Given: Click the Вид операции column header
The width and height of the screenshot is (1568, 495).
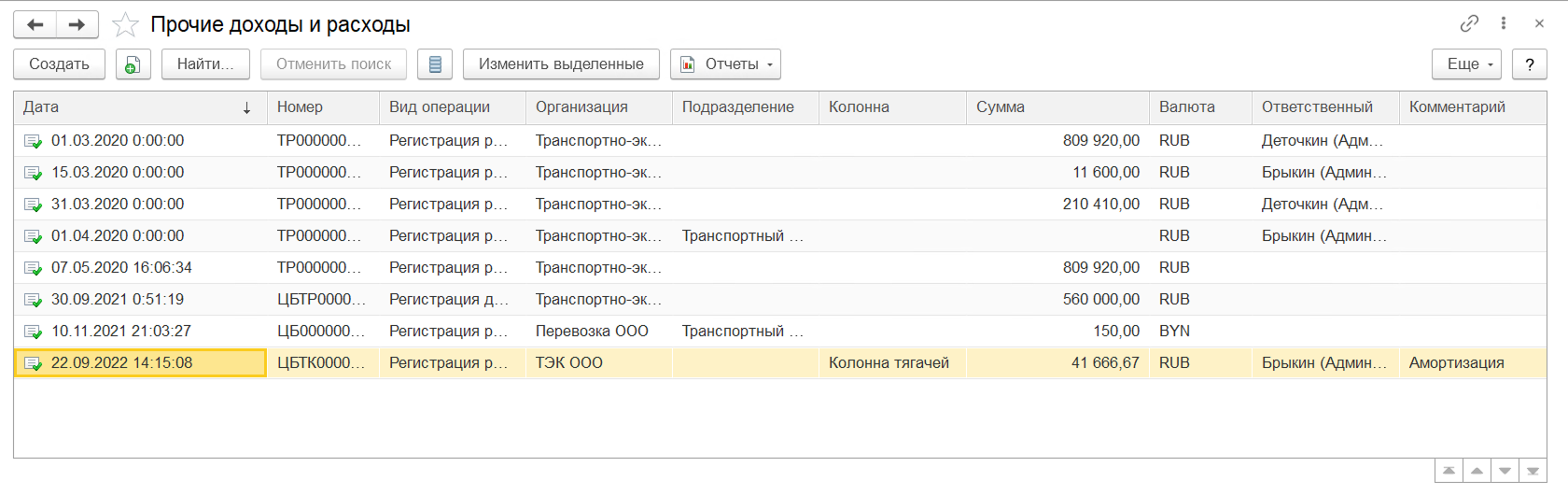Looking at the screenshot, I should click(453, 107).
